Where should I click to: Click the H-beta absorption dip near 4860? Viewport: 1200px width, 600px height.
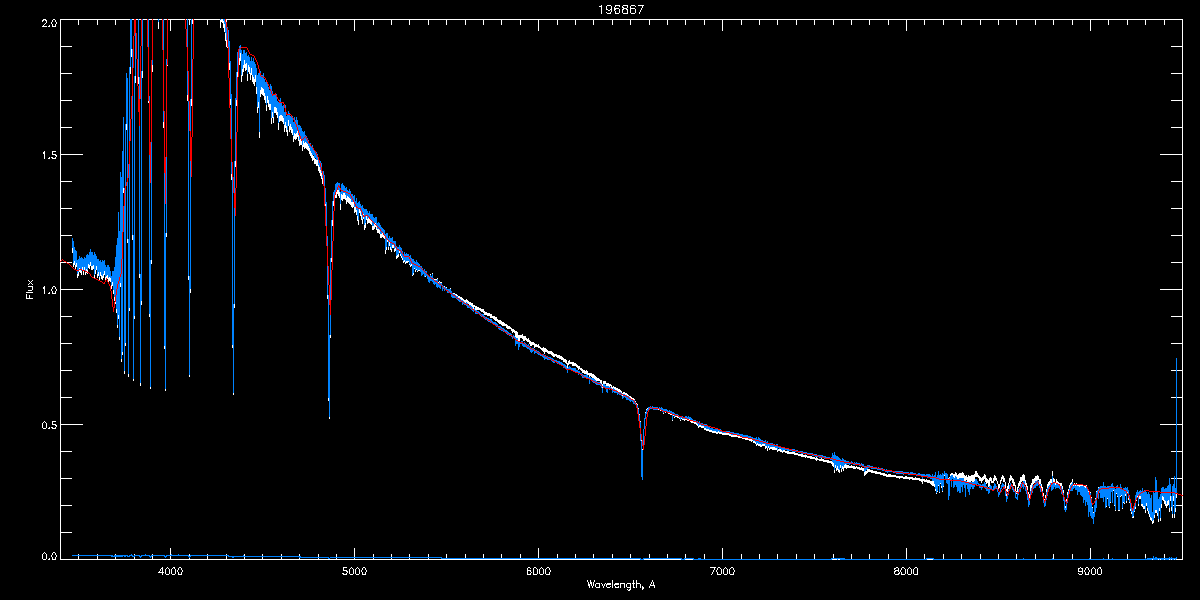329,300
